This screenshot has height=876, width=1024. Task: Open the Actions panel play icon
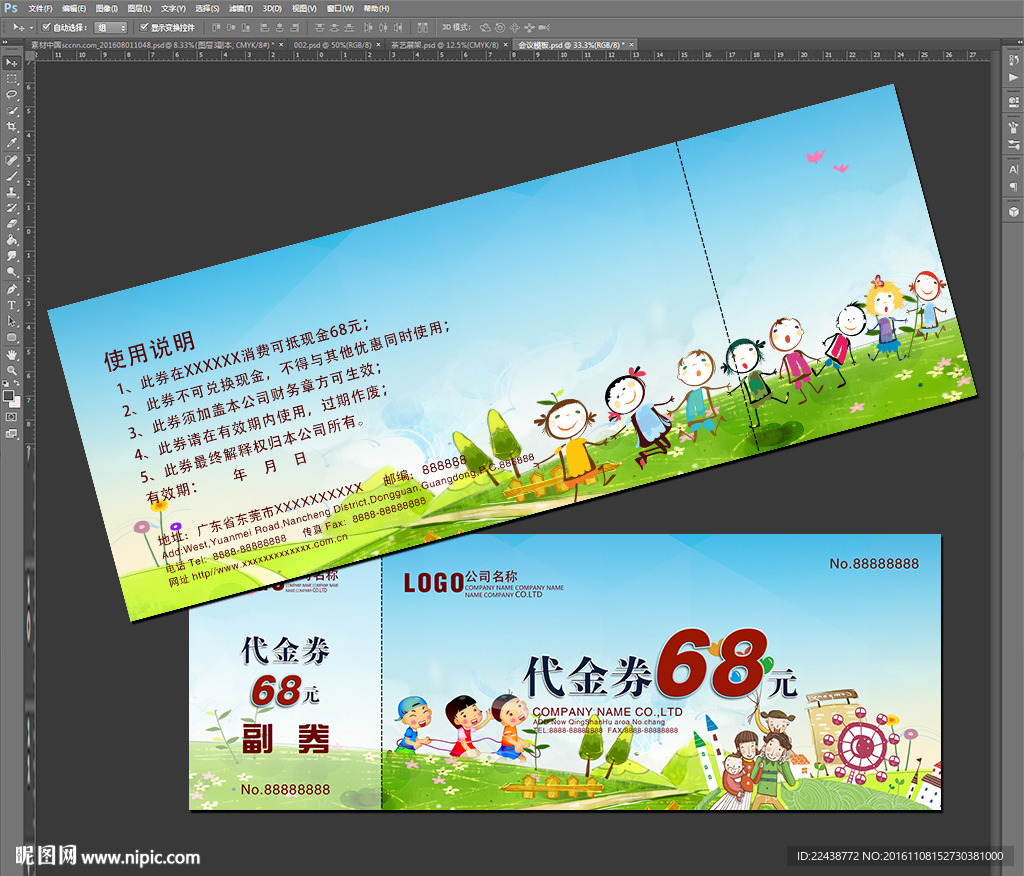[x=1014, y=77]
